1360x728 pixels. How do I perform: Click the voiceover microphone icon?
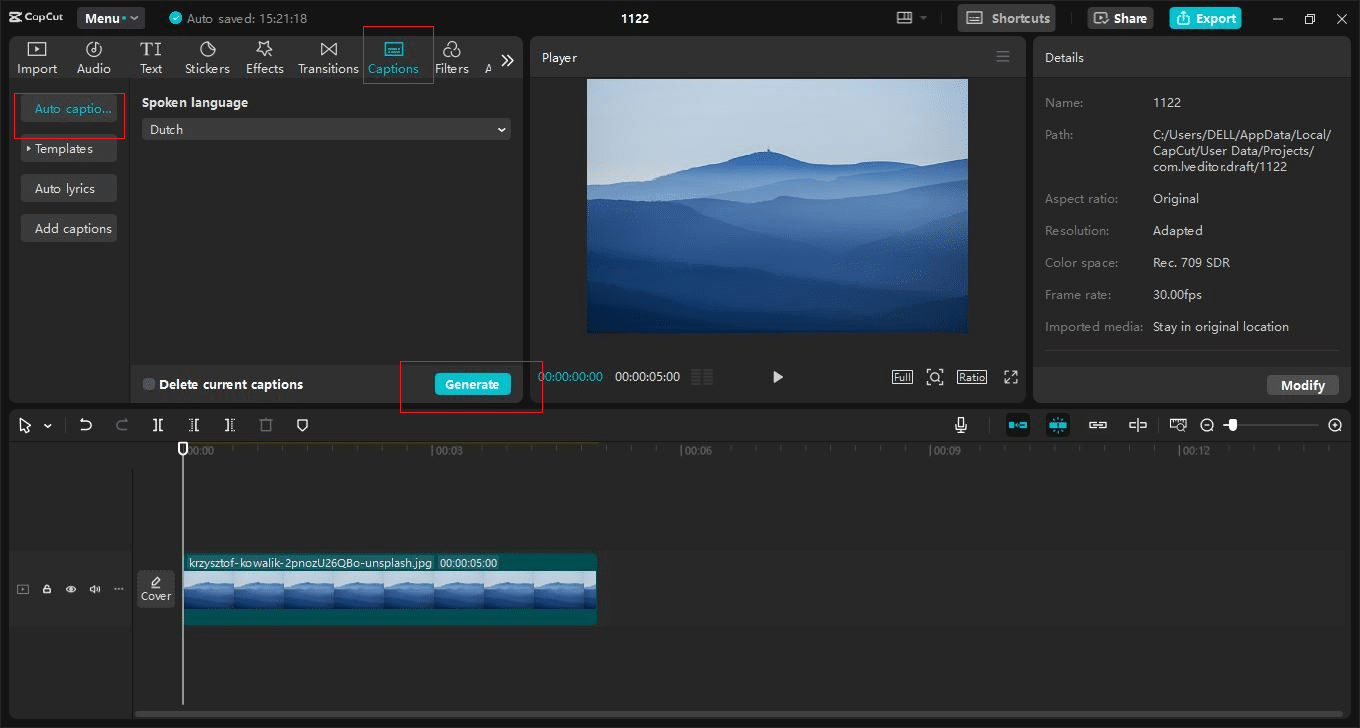[x=960, y=424]
